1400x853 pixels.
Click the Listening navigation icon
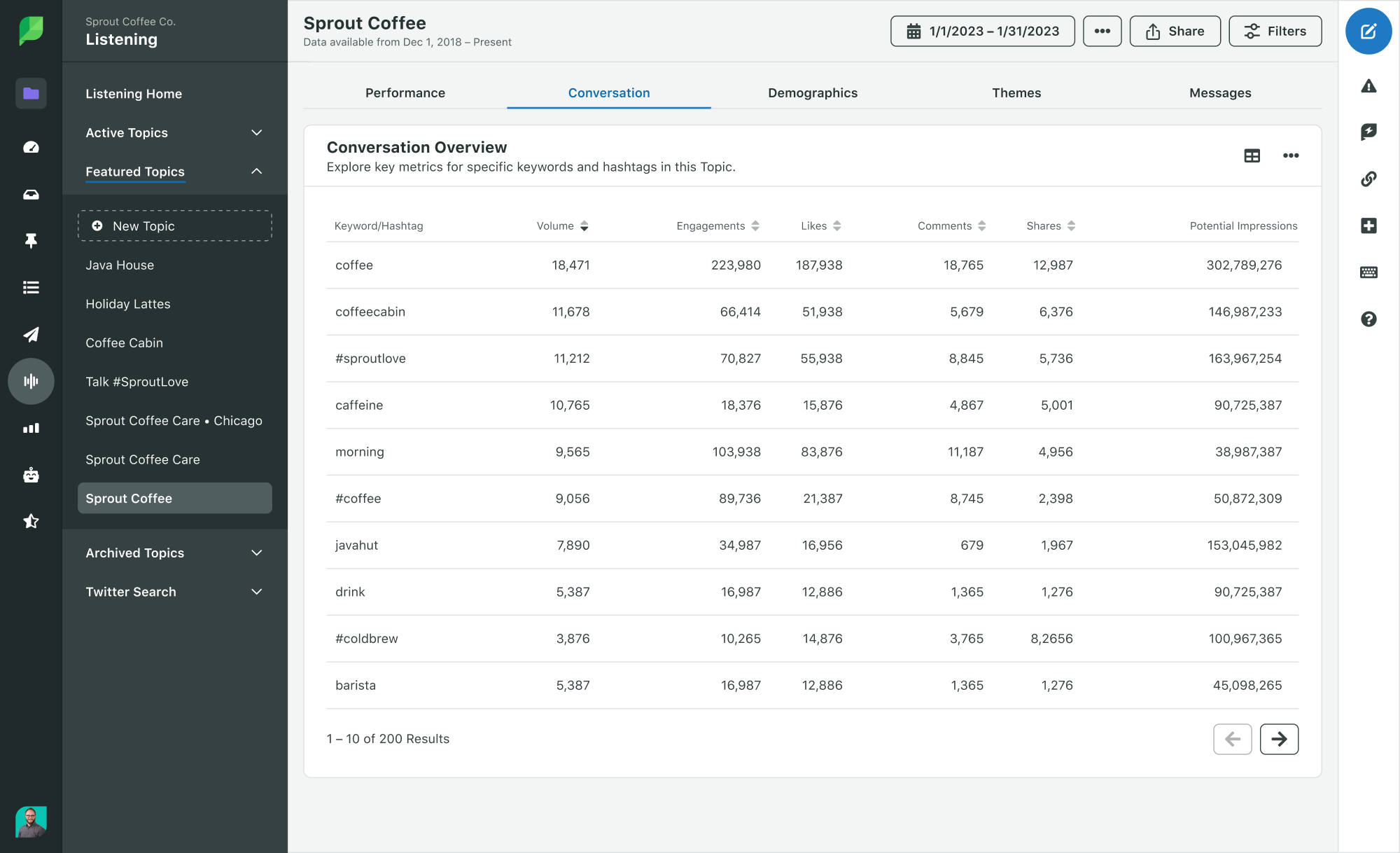30,381
